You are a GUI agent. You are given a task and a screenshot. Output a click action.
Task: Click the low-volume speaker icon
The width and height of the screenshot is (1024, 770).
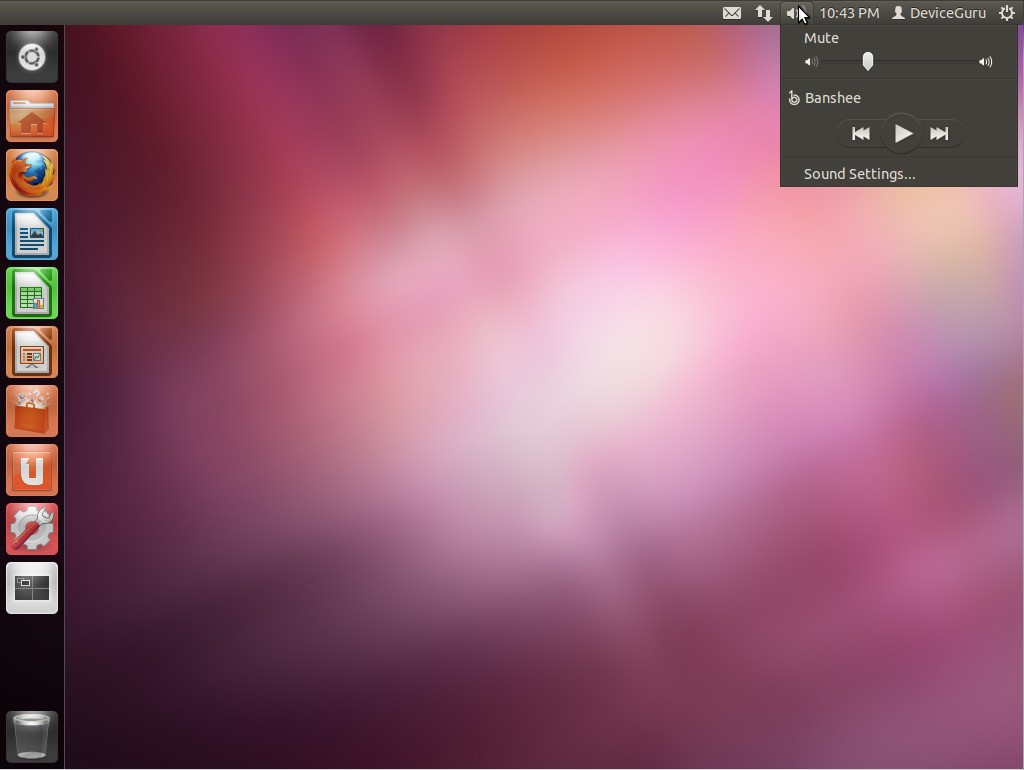pyautogui.click(x=811, y=62)
